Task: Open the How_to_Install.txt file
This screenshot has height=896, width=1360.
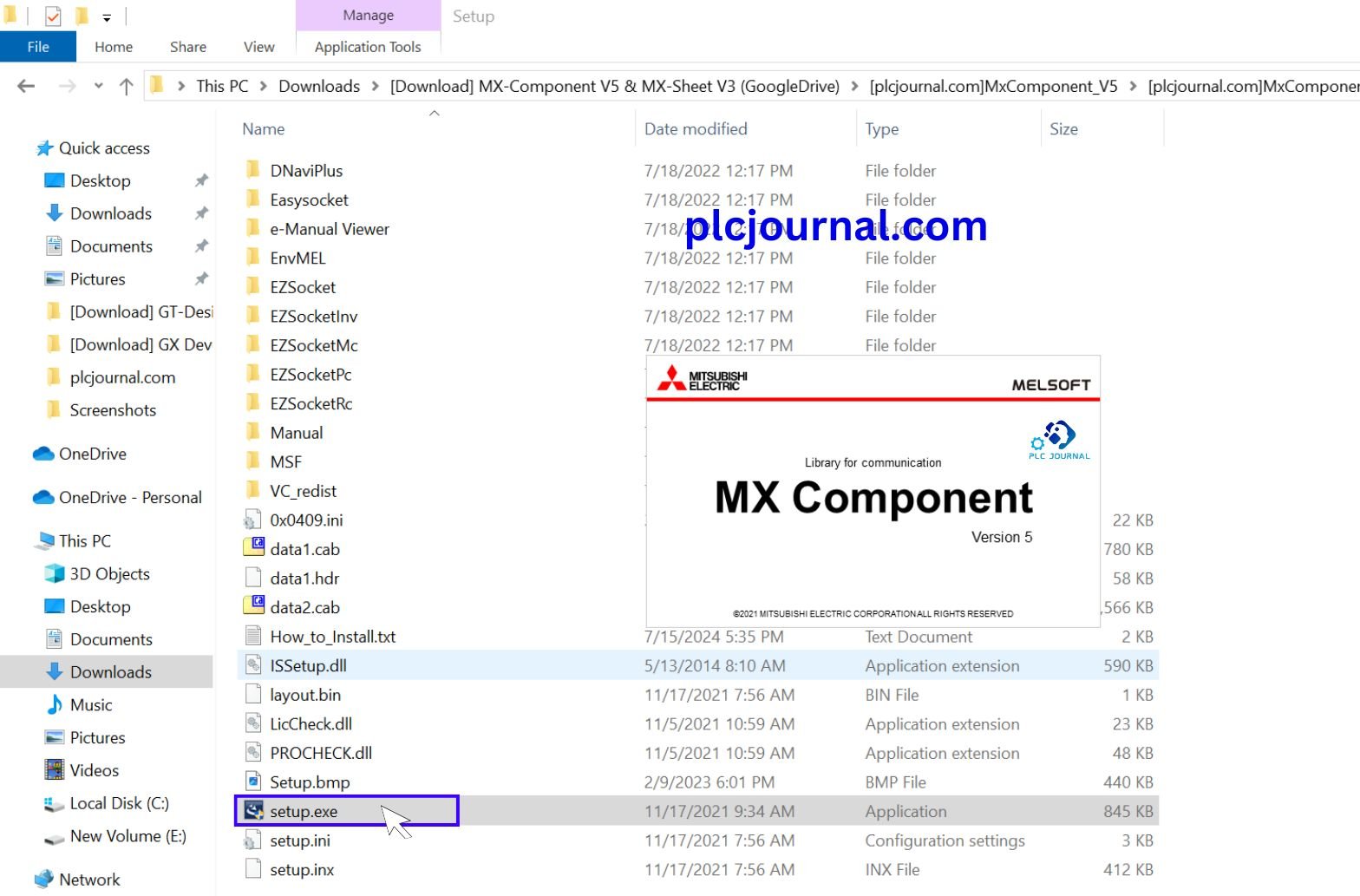Action: point(332,637)
